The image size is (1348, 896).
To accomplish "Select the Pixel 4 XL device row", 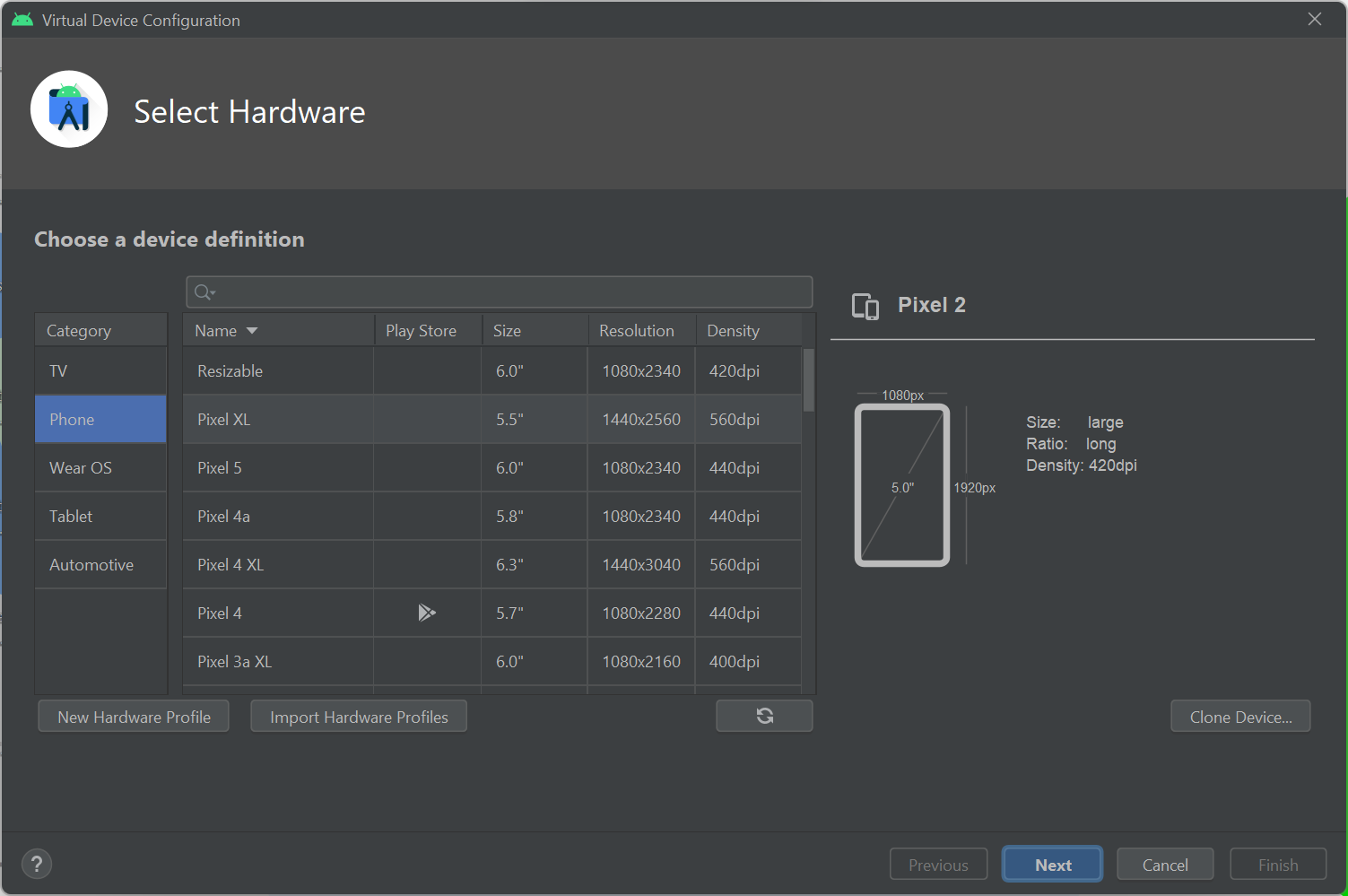I will [x=491, y=564].
